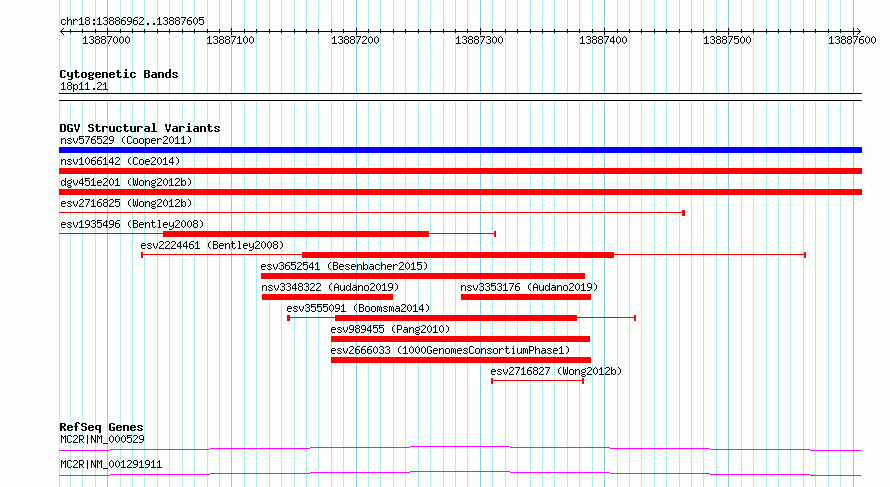Select the nsv3348322 variant bar
890x487 pixels.
328,297
